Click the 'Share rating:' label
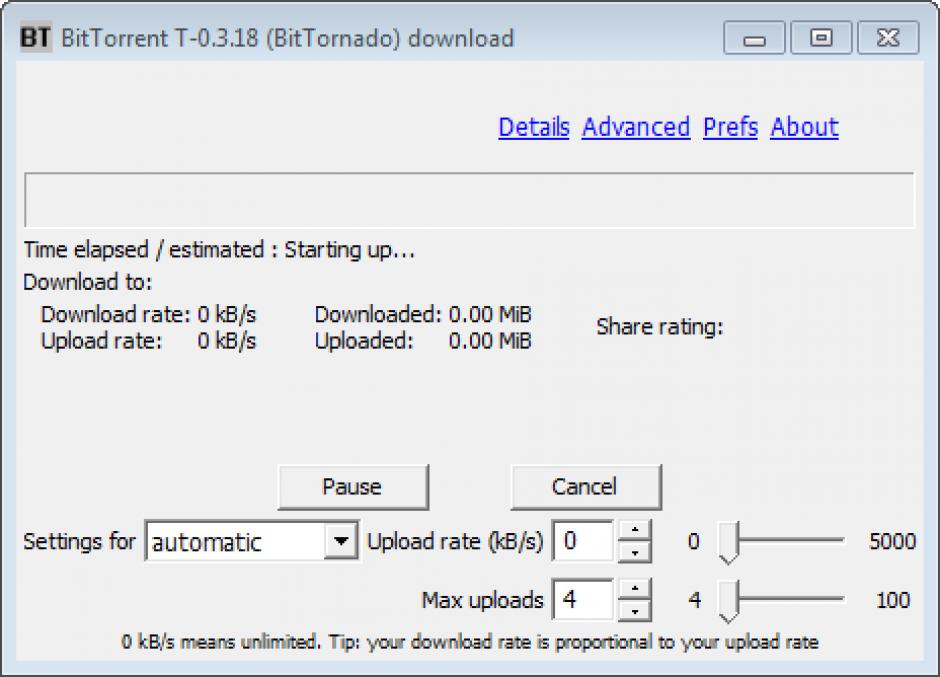Image resolution: width=940 pixels, height=677 pixels. (x=659, y=327)
